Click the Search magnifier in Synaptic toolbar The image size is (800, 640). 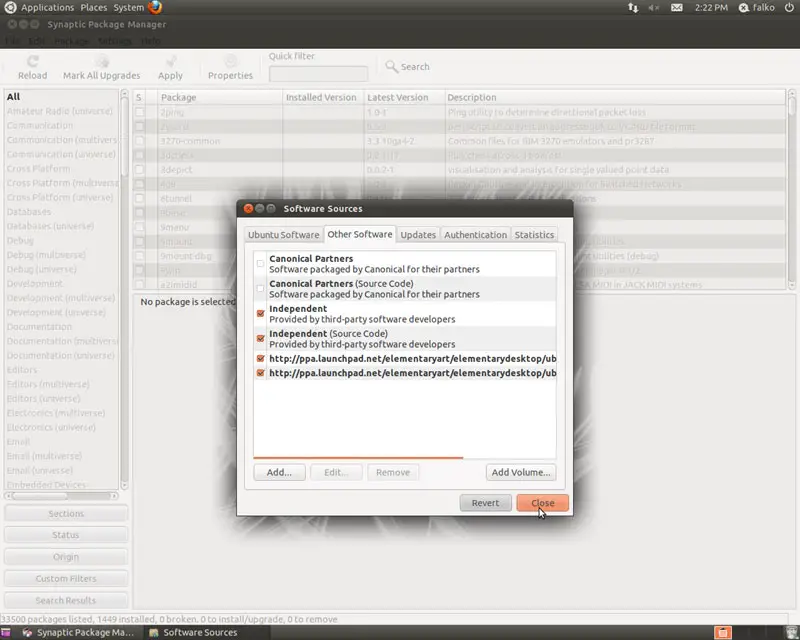[391, 66]
